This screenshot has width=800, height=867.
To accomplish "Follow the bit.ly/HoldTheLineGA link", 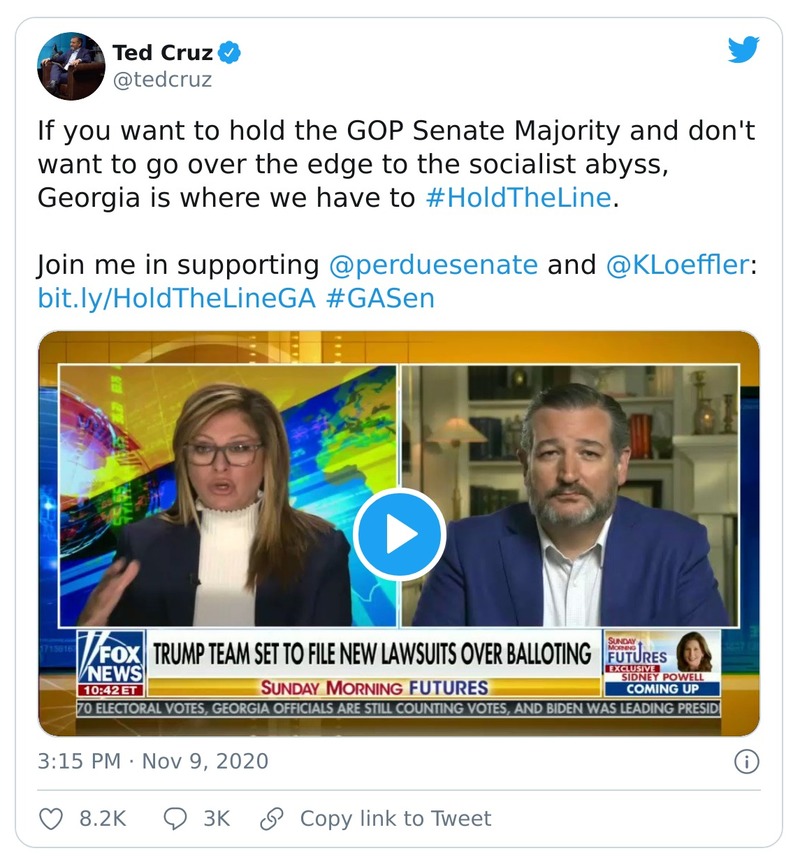I will click(x=177, y=298).
